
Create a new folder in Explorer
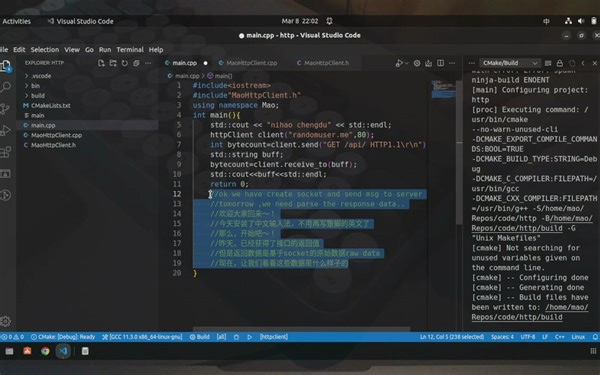(x=113, y=63)
